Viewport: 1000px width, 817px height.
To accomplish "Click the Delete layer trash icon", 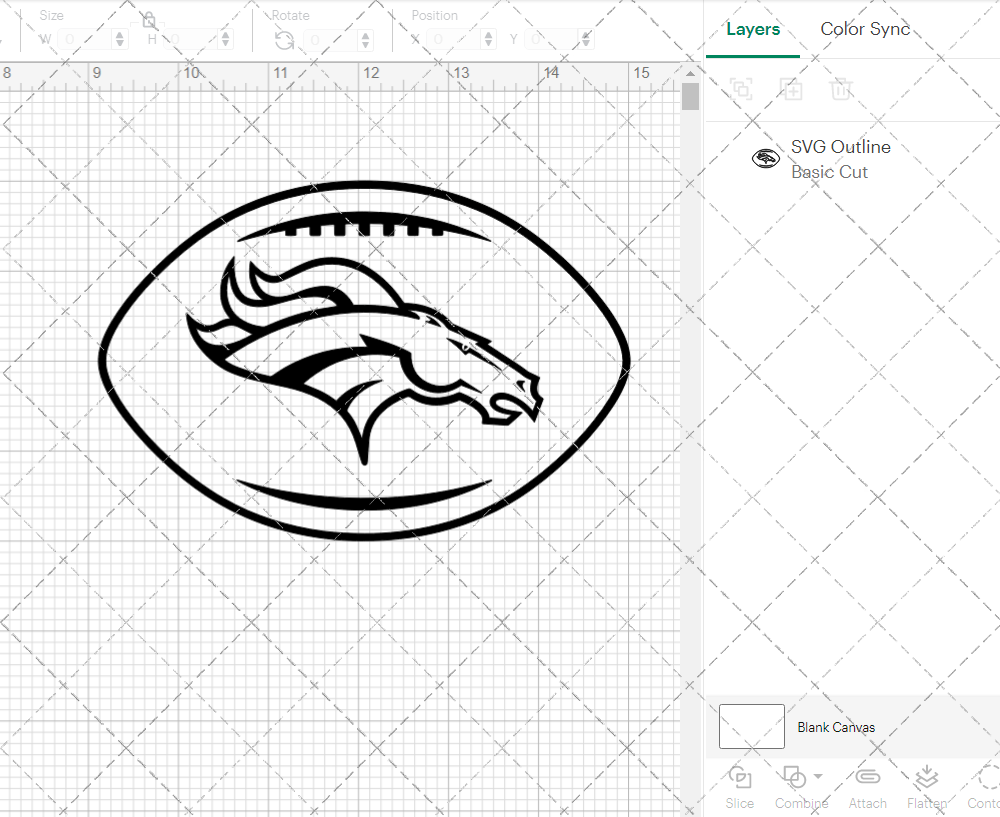I will (841, 89).
